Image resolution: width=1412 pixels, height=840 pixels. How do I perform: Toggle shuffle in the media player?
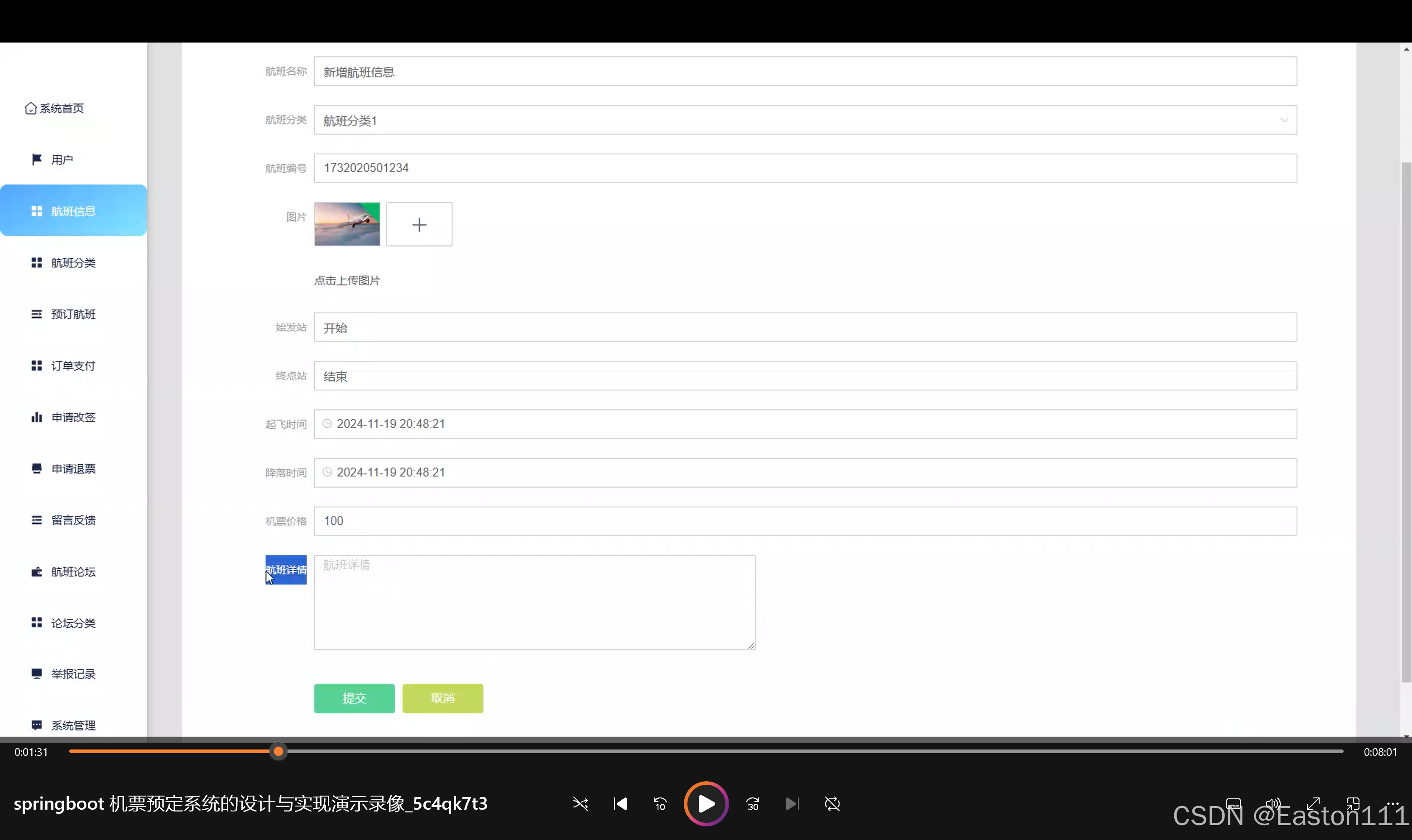[x=581, y=804]
